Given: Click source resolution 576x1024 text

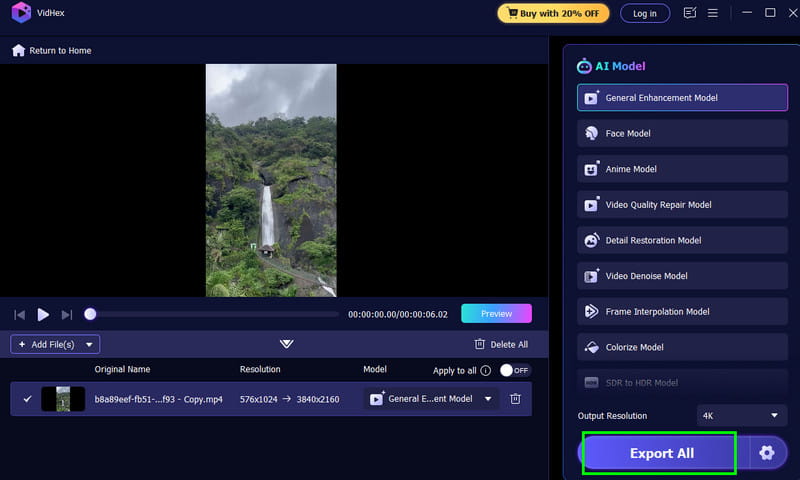Looking at the screenshot, I should pos(259,399).
